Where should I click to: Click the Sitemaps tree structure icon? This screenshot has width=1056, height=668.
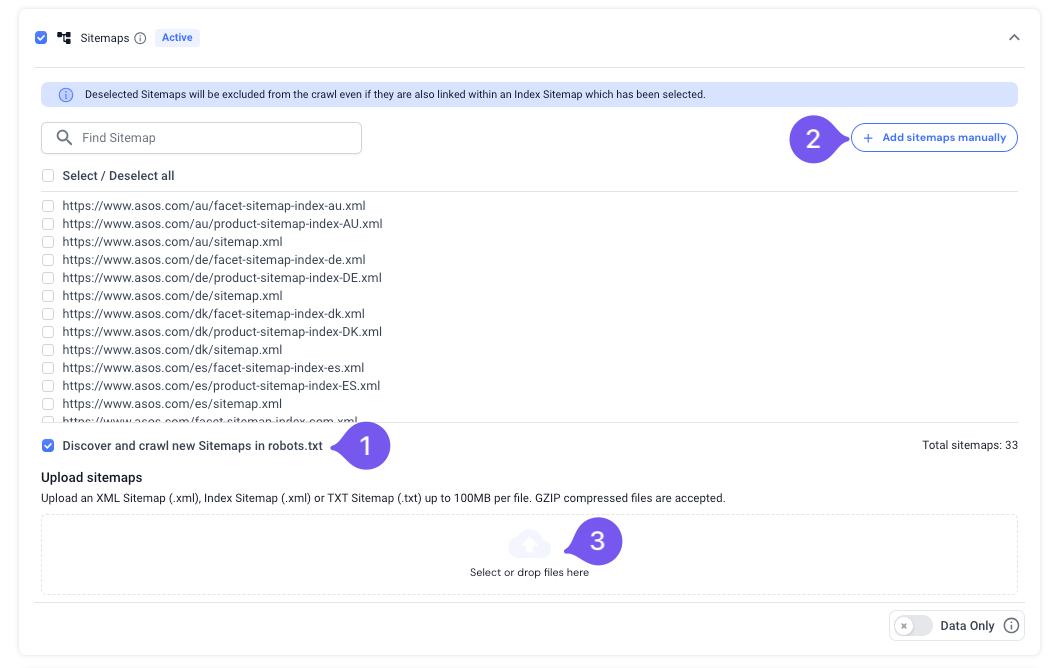click(x=64, y=38)
